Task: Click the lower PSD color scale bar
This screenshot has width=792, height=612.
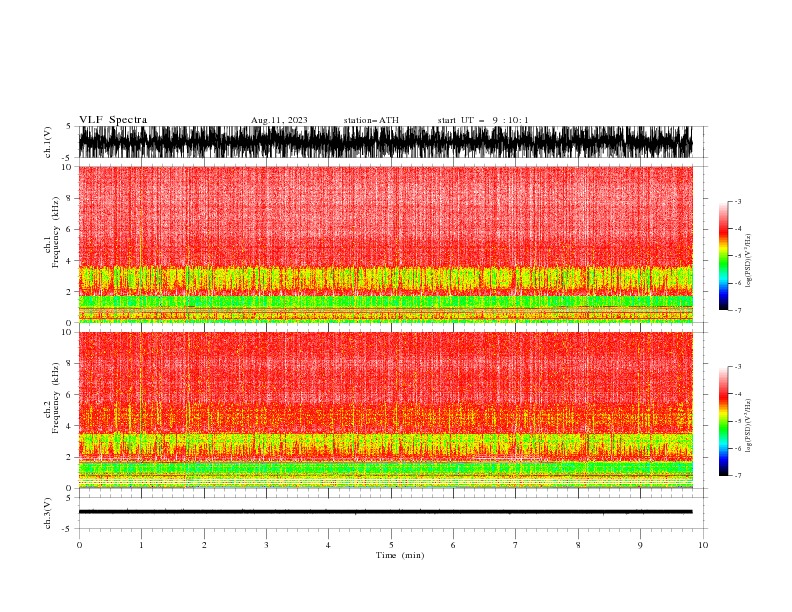Action: click(723, 421)
